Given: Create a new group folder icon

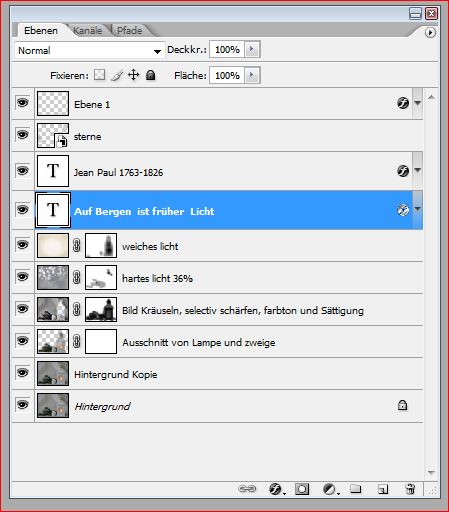Looking at the screenshot, I should coord(356,489).
